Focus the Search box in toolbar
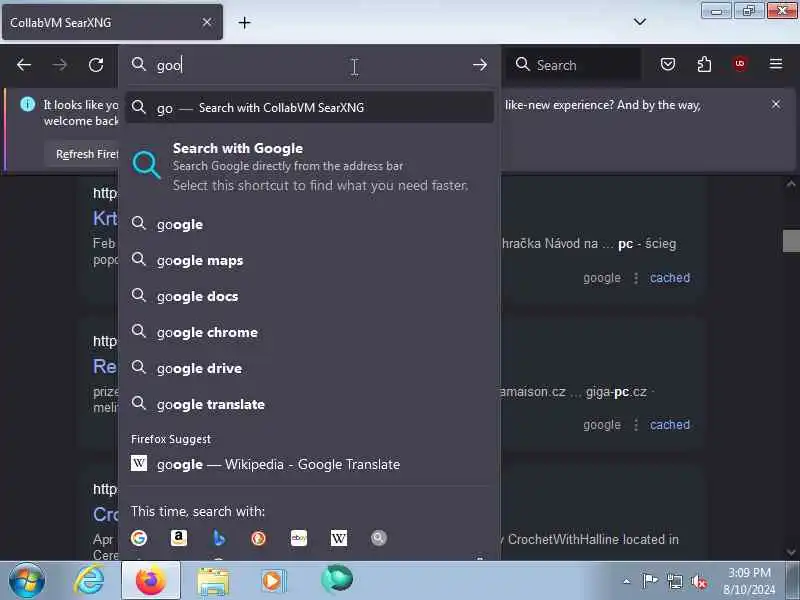The width and height of the screenshot is (800, 600). coord(573,65)
